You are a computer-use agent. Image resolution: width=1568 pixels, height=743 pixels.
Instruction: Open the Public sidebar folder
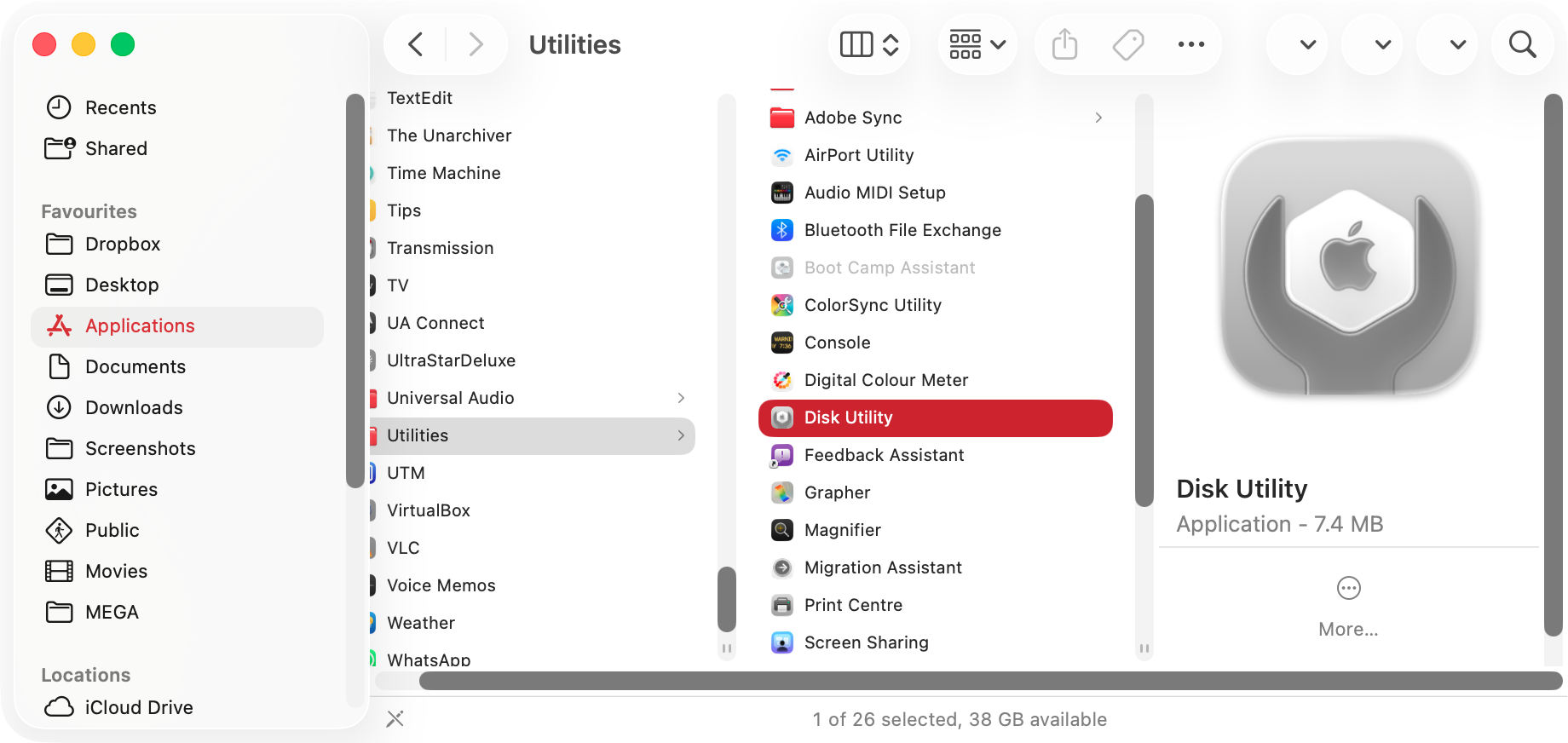(x=177, y=530)
